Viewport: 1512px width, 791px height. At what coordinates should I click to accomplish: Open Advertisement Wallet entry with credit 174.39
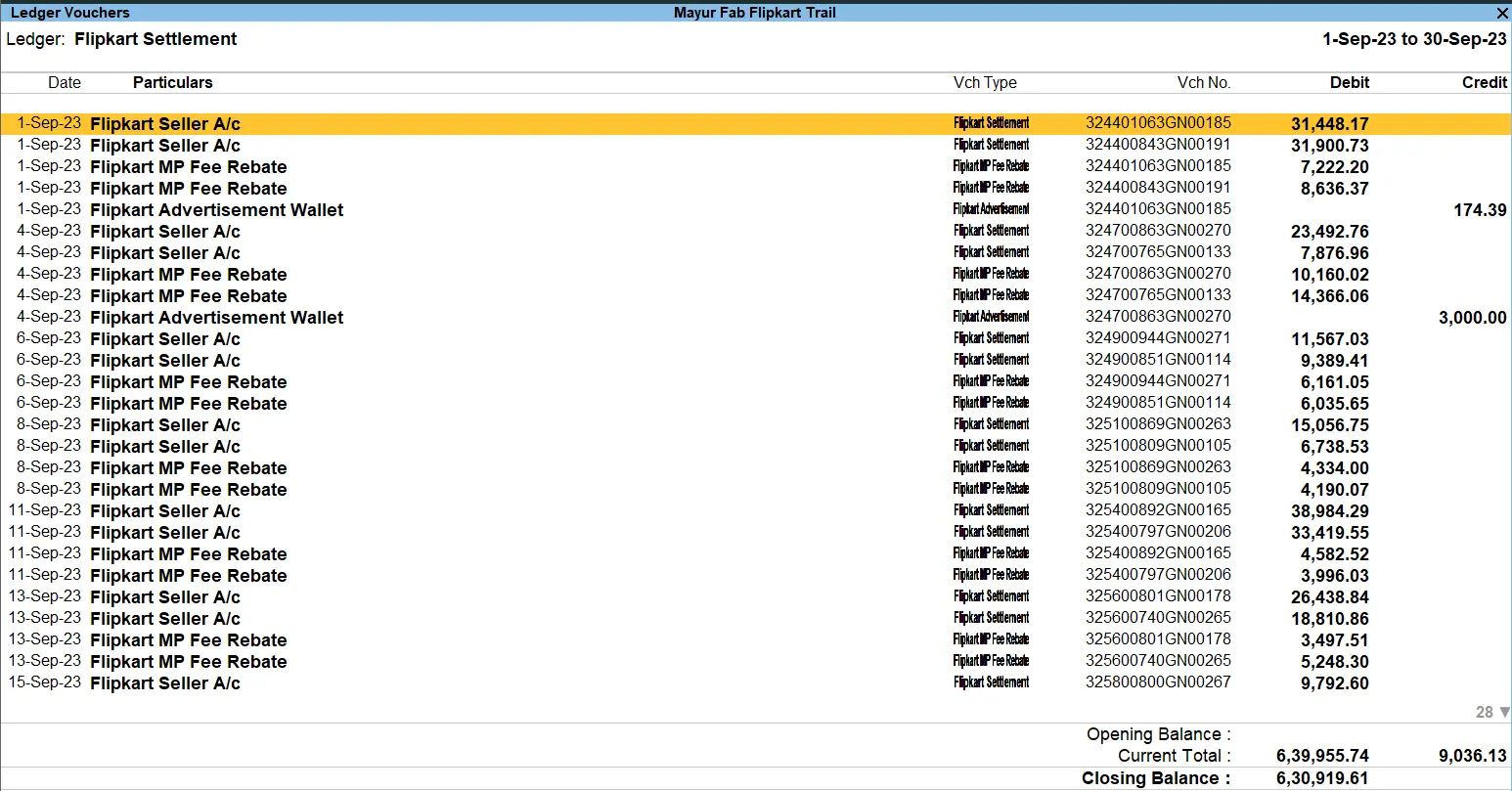(x=216, y=210)
